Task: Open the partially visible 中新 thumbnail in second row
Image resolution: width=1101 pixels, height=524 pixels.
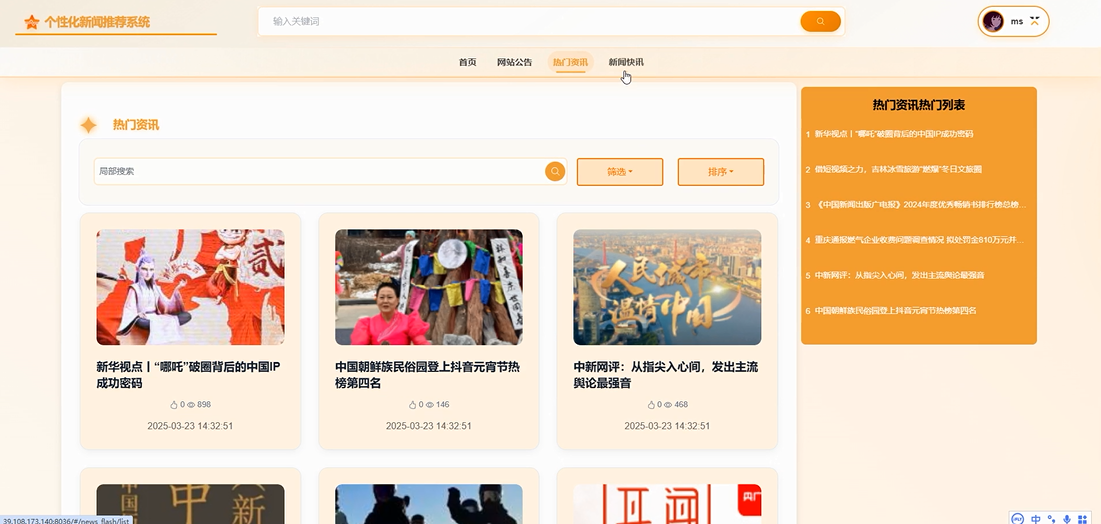Action: tap(190, 504)
